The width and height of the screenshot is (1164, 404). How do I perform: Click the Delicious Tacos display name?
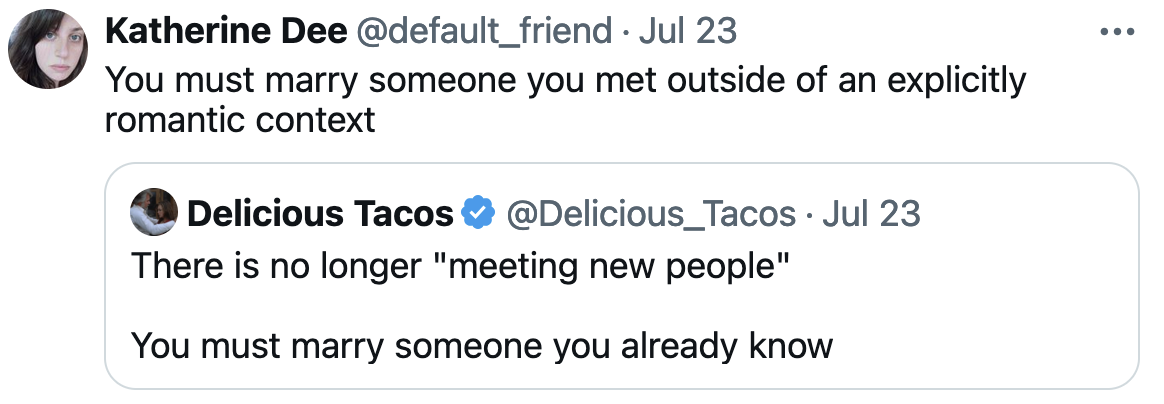click(320, 213)
